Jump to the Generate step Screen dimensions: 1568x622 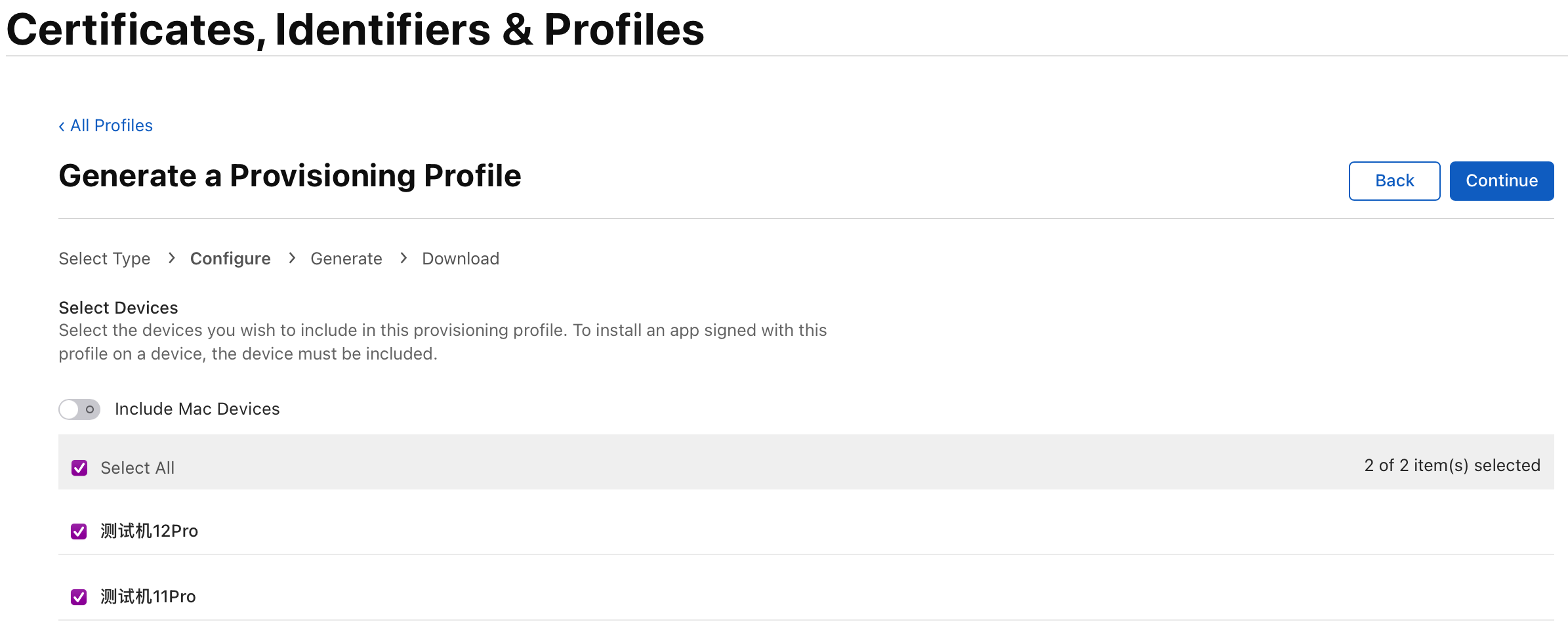(346, 259)
